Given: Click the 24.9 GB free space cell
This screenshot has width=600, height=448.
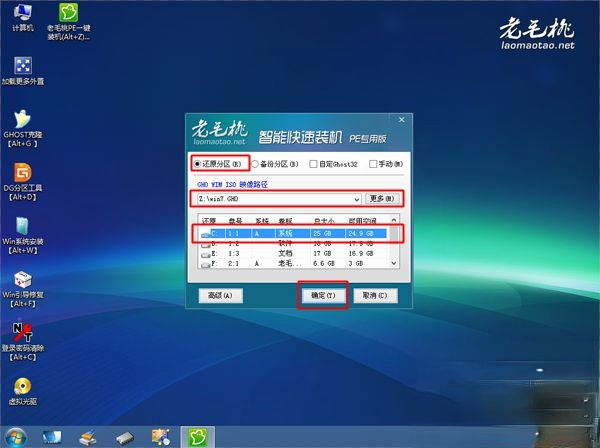Looking at the screenshot, I should coord(360,233).
